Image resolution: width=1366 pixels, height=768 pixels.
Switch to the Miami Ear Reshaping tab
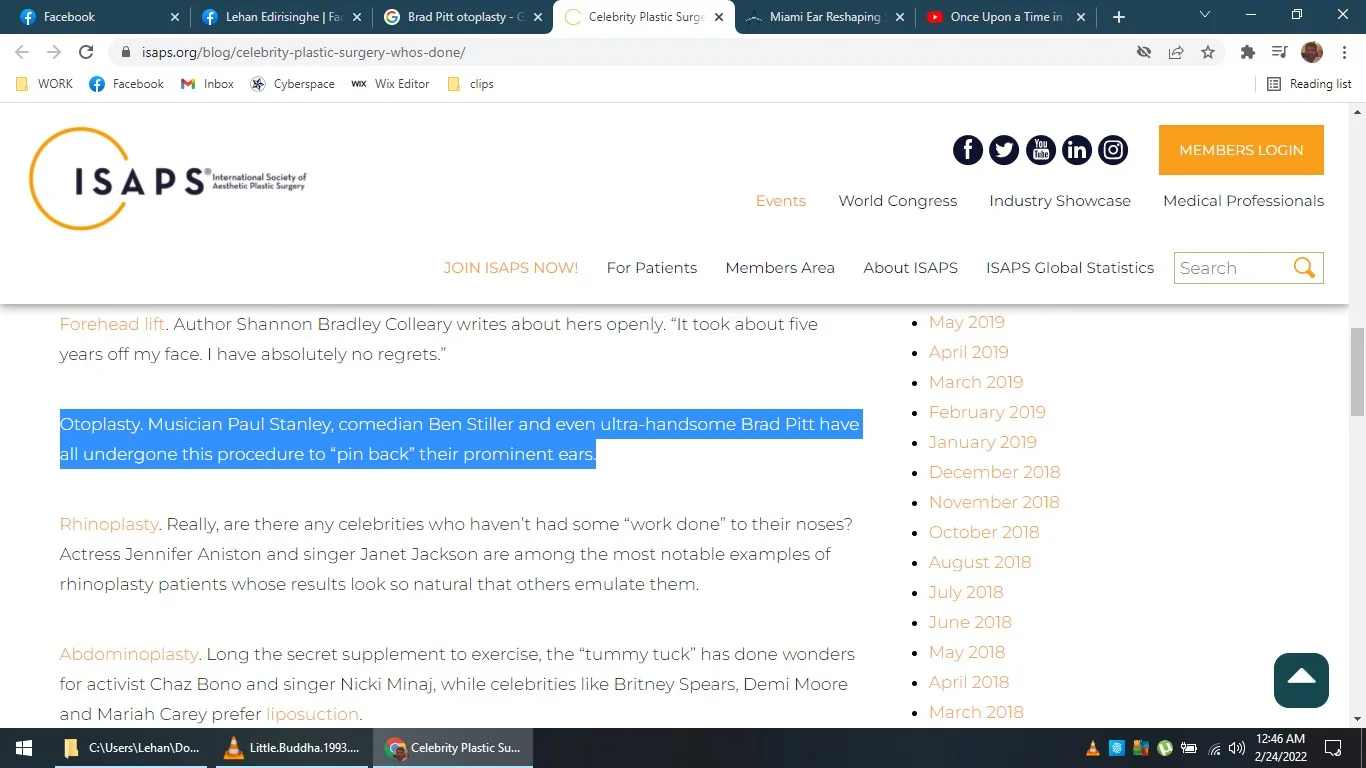coord(825,17)
